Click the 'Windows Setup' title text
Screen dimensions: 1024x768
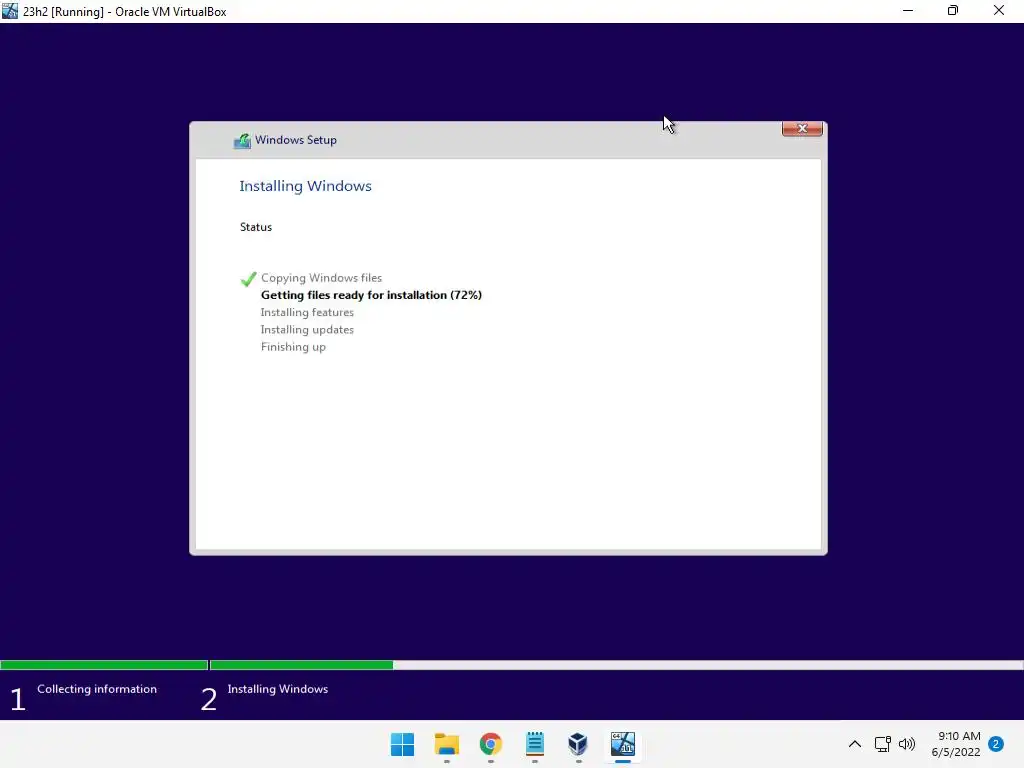[x=296, y=140]
